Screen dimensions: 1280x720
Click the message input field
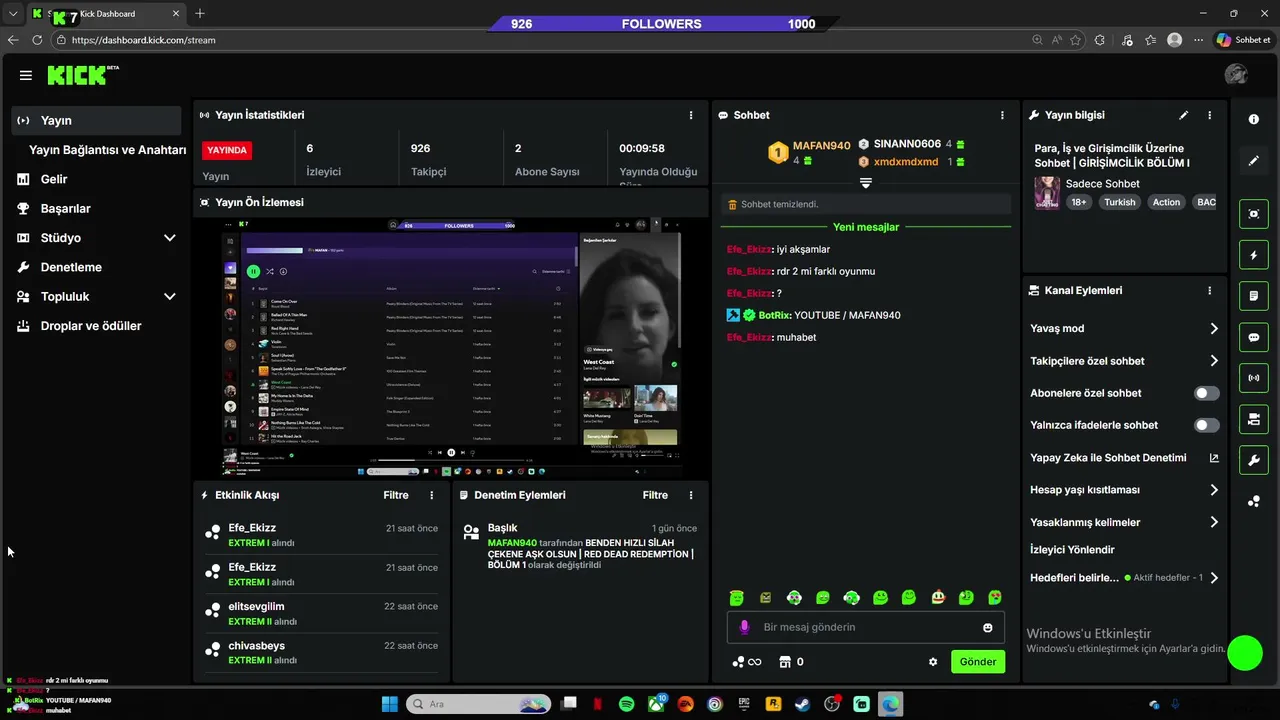point(866,627)
